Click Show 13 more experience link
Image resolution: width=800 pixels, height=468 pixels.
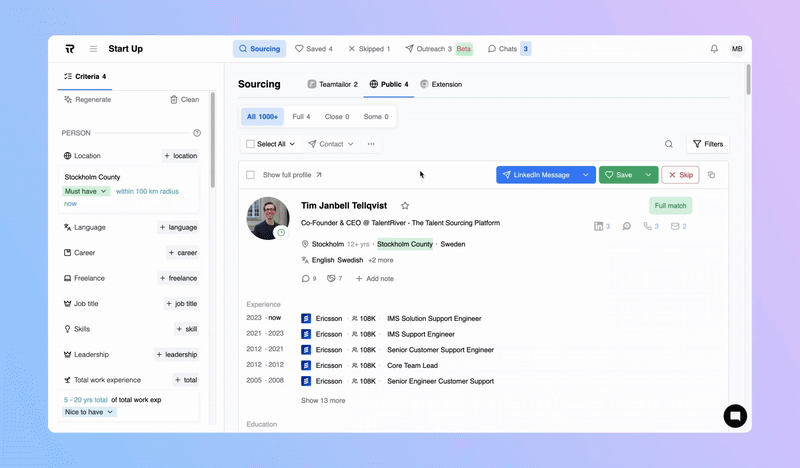(x=323, y=401)
